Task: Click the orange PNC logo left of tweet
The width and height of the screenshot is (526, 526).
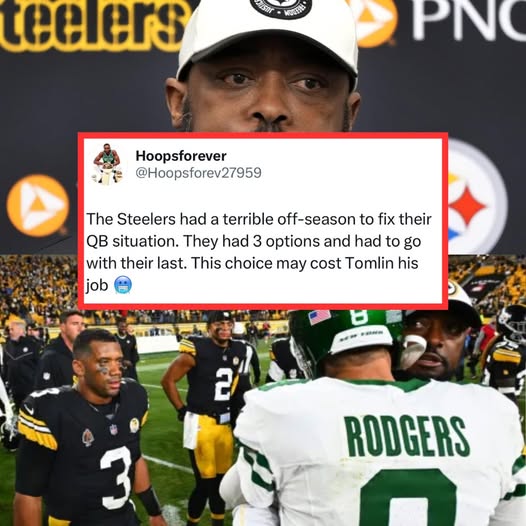Action: click(38, 205)
